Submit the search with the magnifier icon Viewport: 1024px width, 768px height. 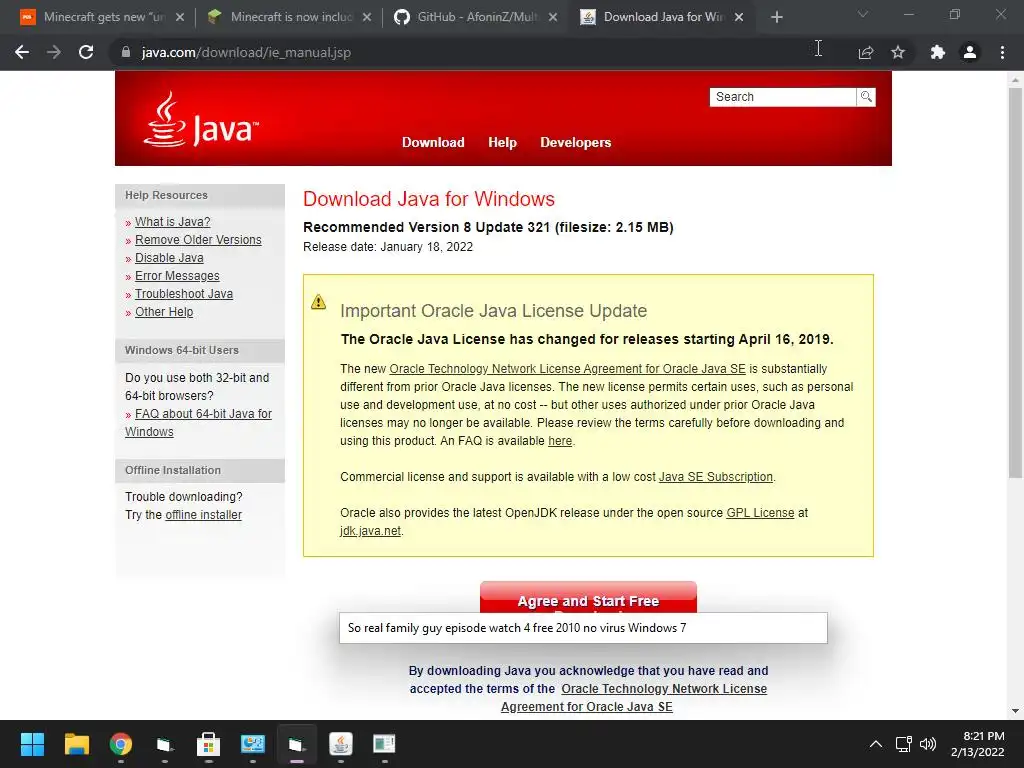pos(866,97)
